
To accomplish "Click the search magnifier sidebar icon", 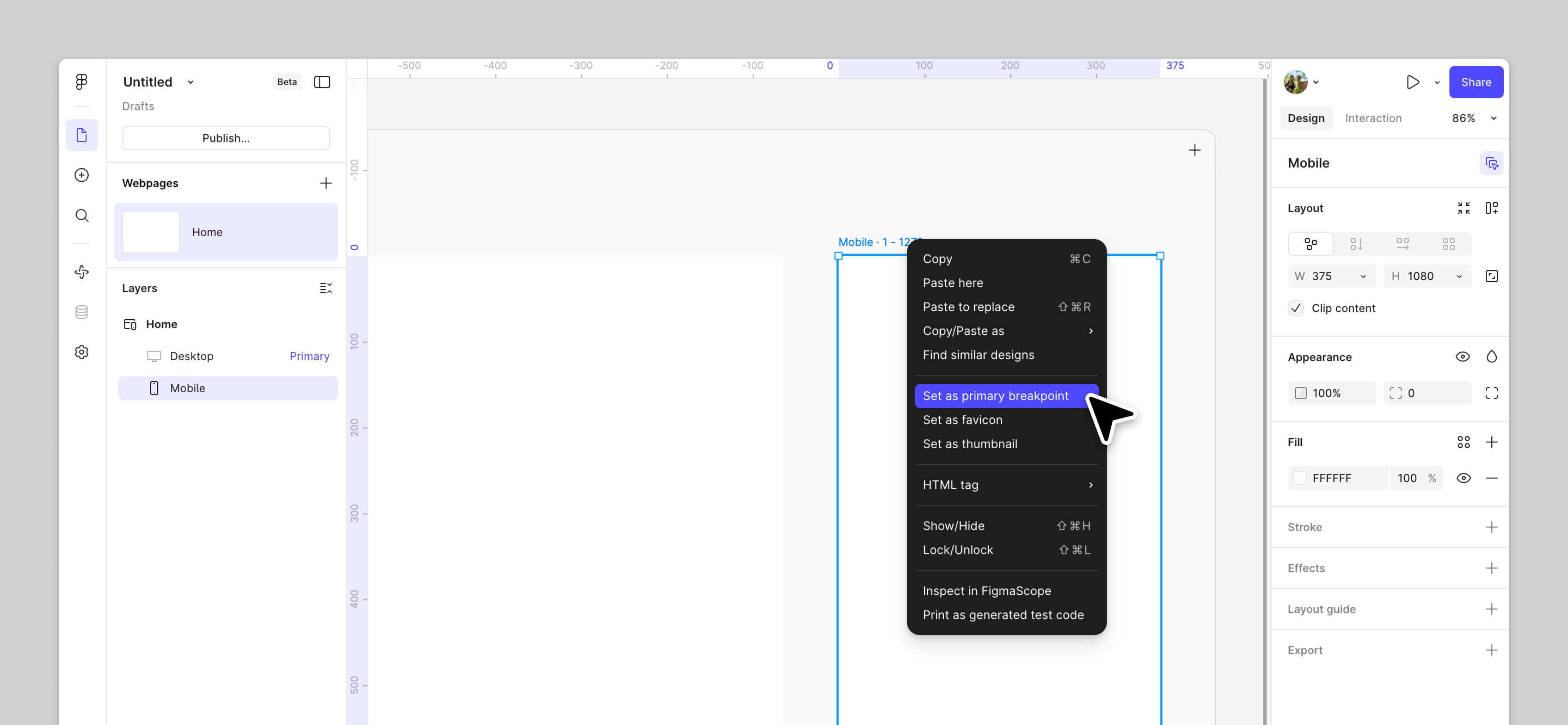I will coord(81,215).
